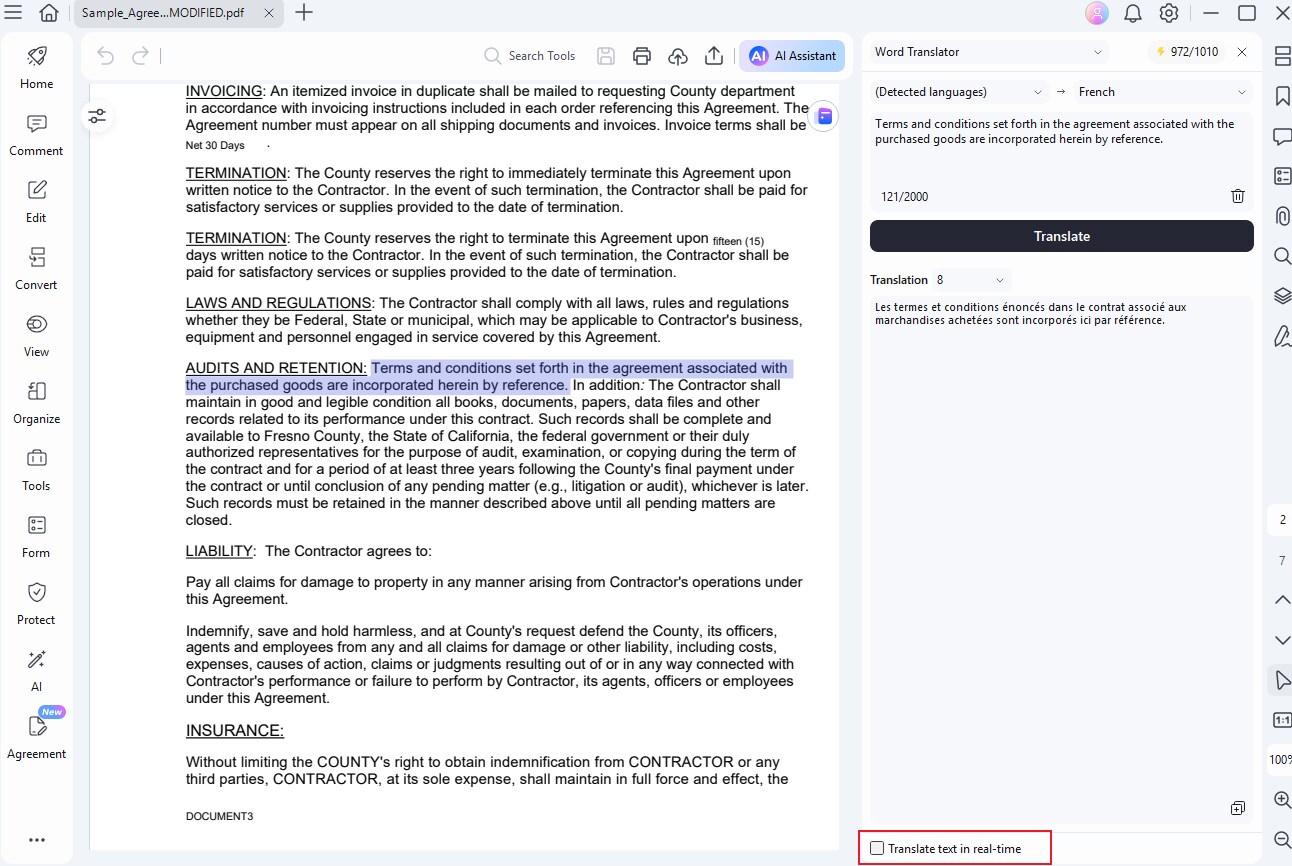The image size is (1292, 866).
Task: Click the floating translate icon on the page
Action: click(x=824, y=116)
